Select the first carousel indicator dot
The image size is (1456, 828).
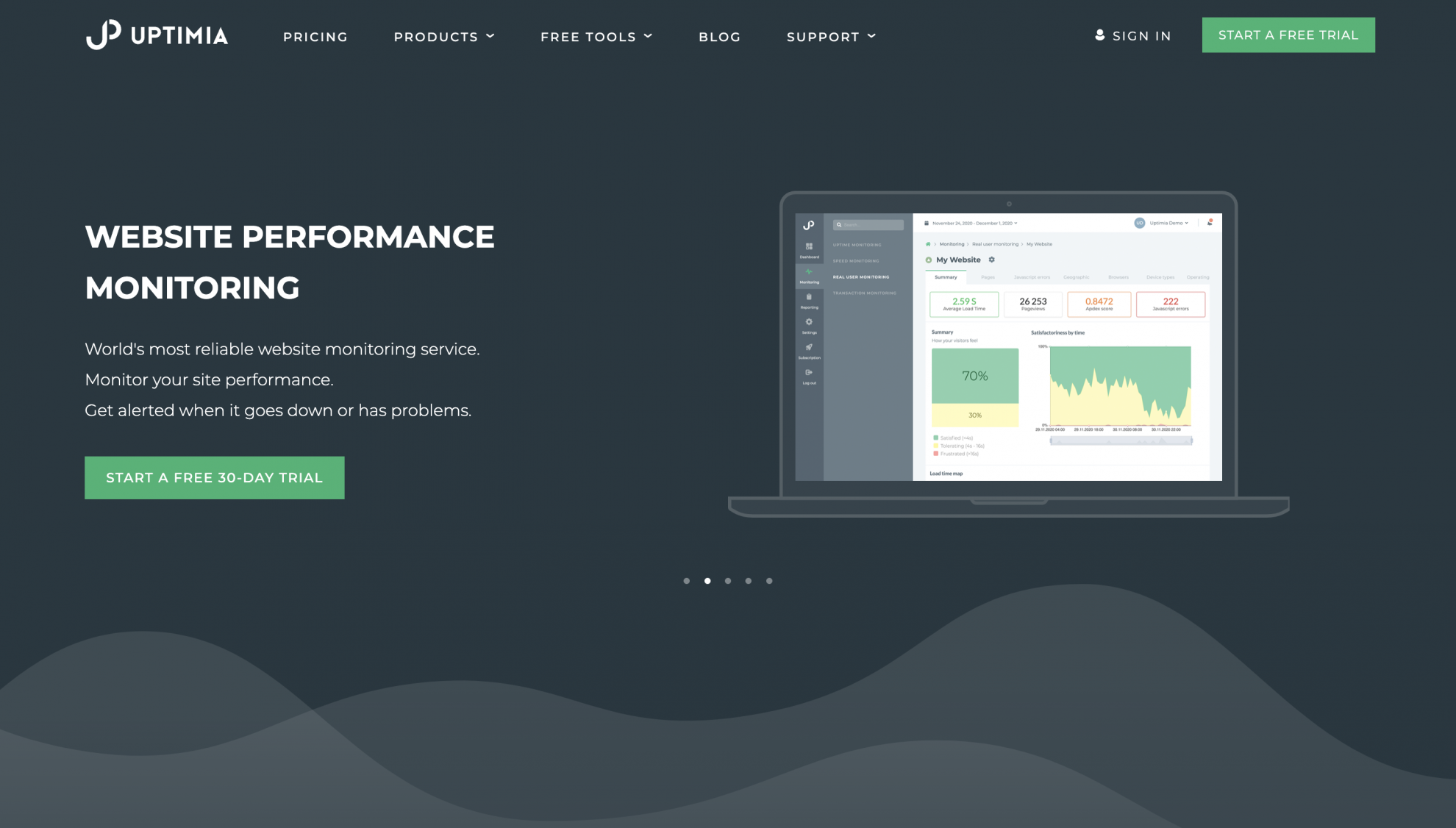pyautogui.click(x=687, y=581)
